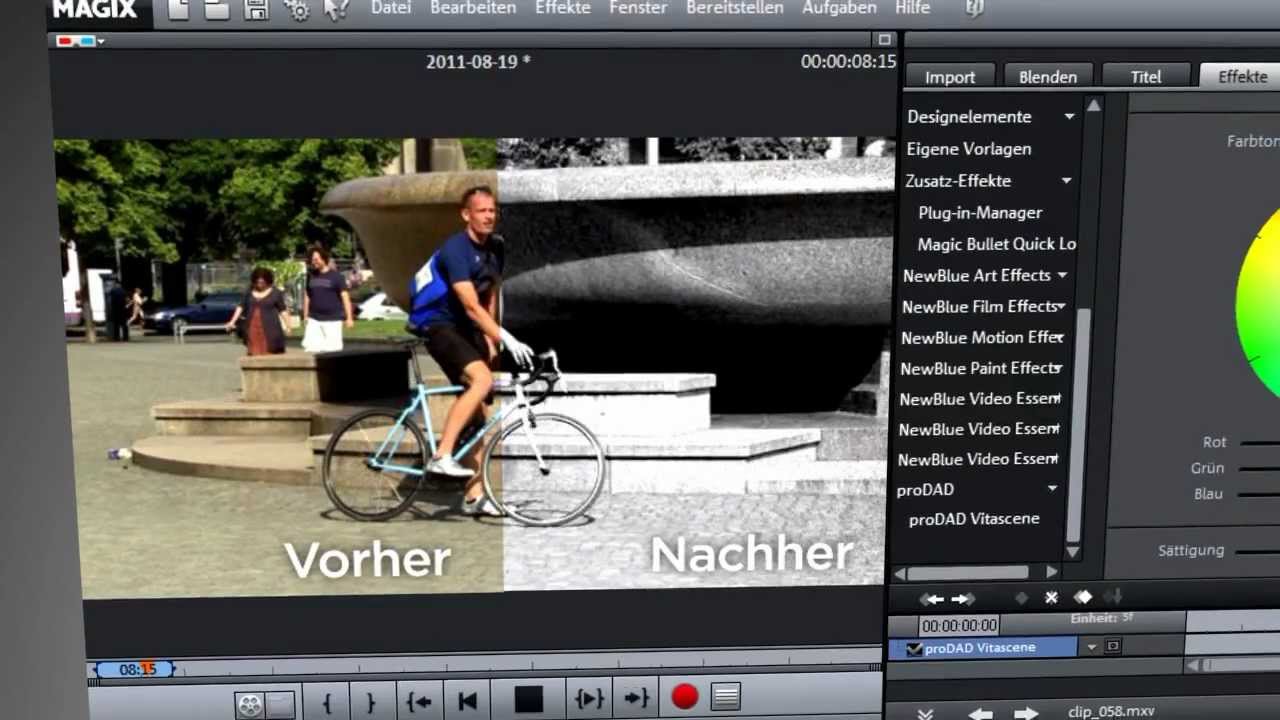This screenshot has height=720, width=1280.
Task: Select Eigene Vorlagen in effects list
Action: [x=968, y=149]
